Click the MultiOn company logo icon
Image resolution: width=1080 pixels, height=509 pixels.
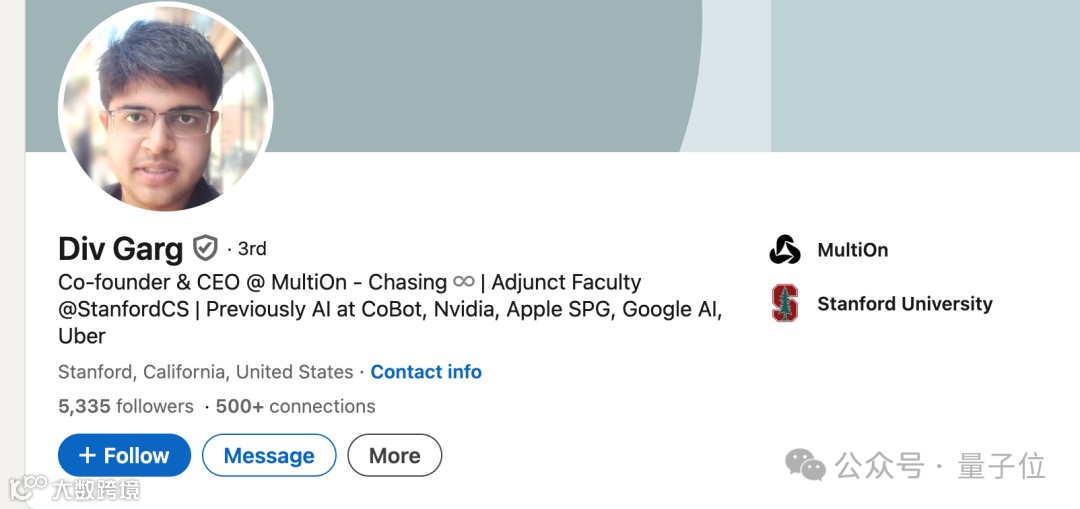pyautogui.click(x=785, y=249)
